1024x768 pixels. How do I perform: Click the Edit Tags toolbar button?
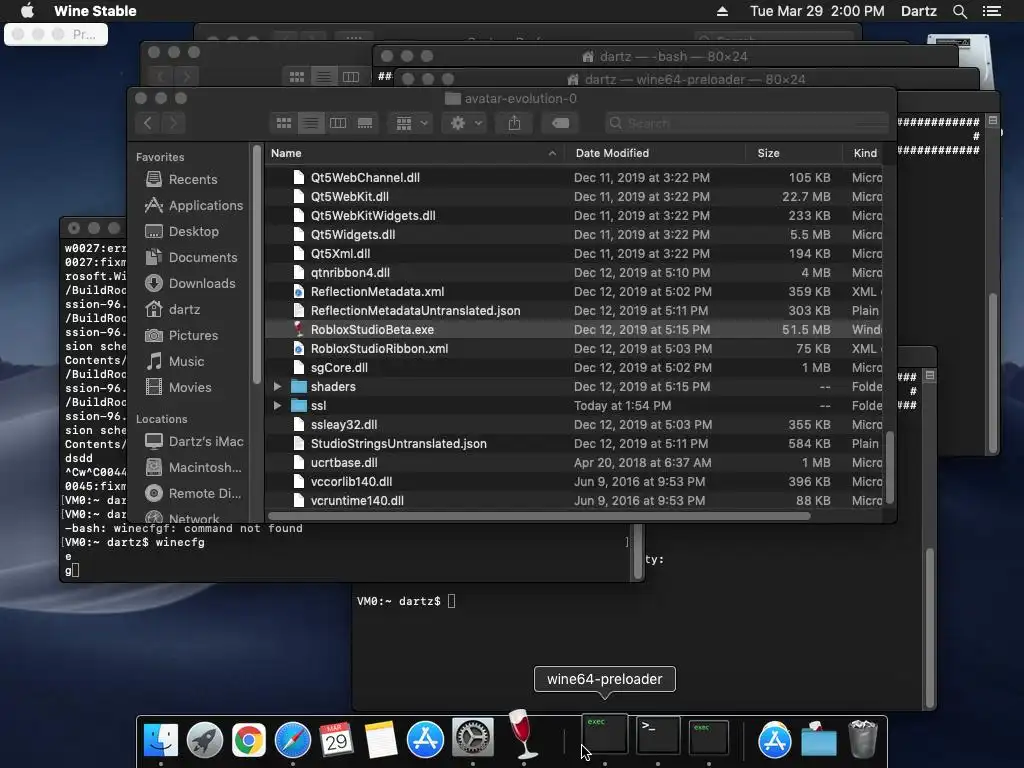[560, 123]
